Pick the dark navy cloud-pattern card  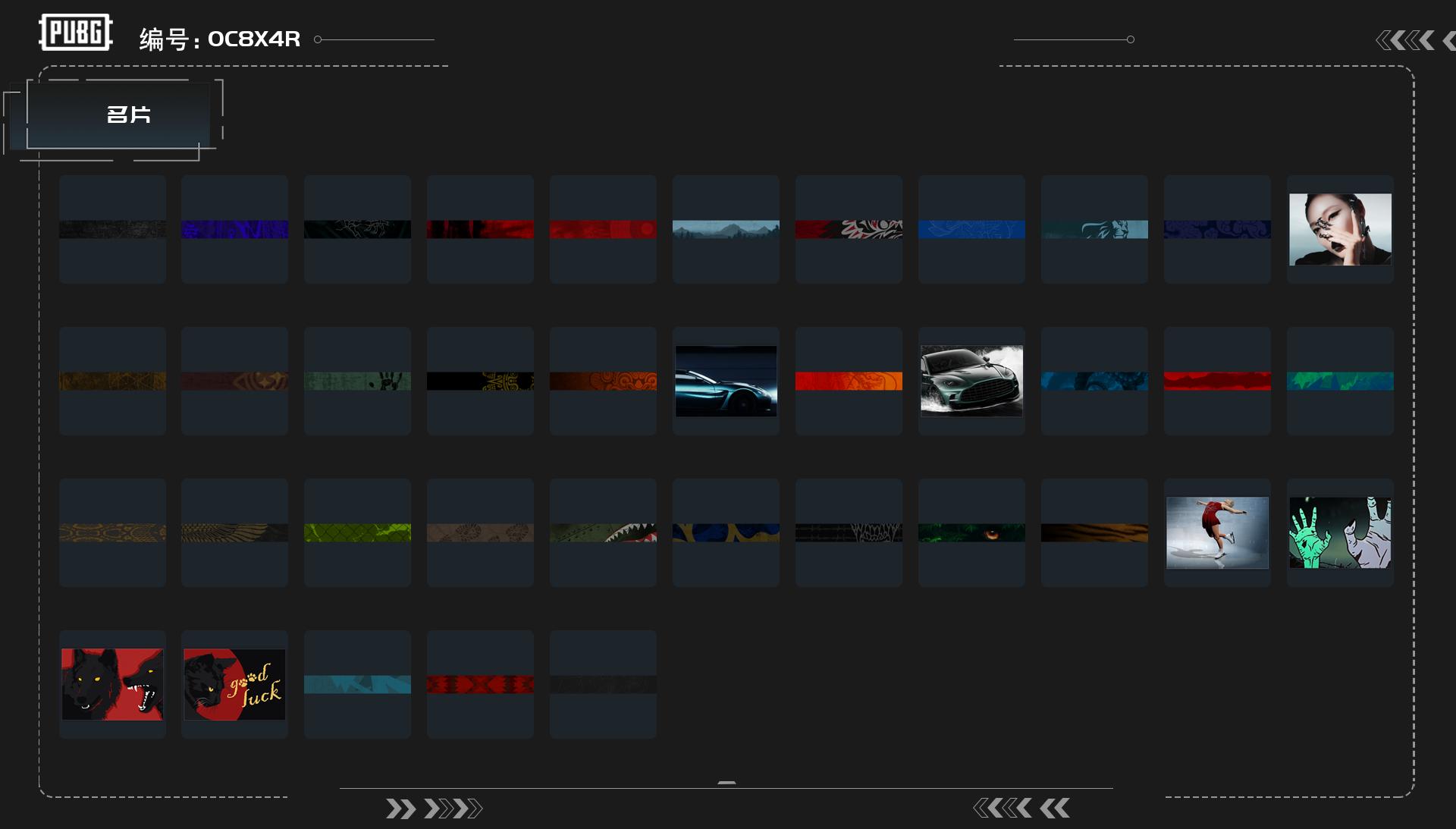(1217, 229)
